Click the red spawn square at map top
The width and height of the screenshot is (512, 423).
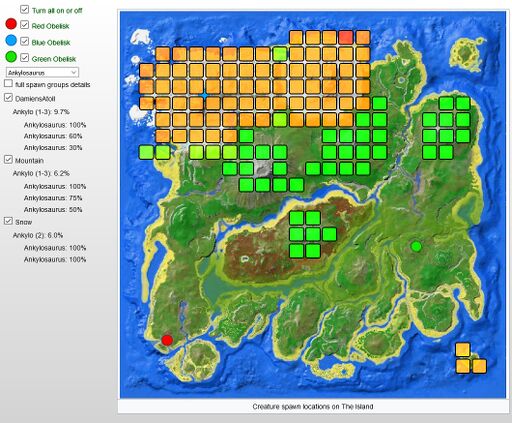pyautogui.click(x=346, y=37)
